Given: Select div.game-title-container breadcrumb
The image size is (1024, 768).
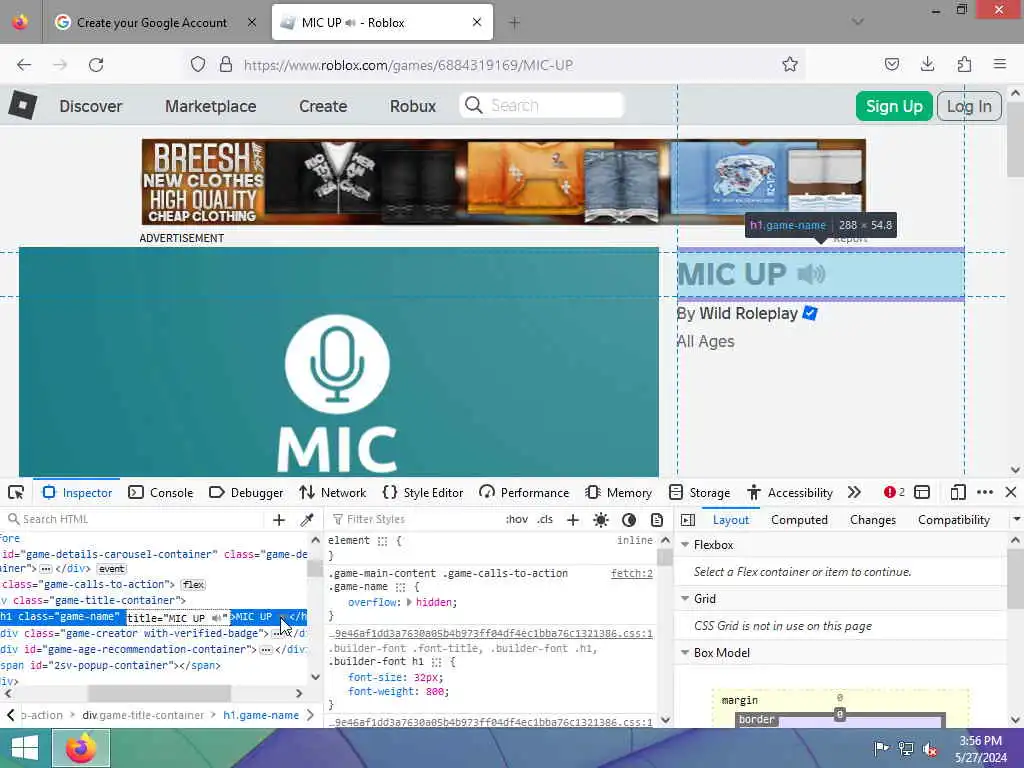Looking at the screenshot, I should pos(143,715).
